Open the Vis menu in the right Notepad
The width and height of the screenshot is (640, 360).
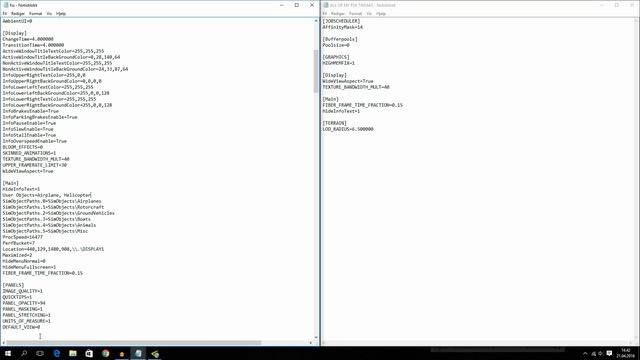click(369, 13)
